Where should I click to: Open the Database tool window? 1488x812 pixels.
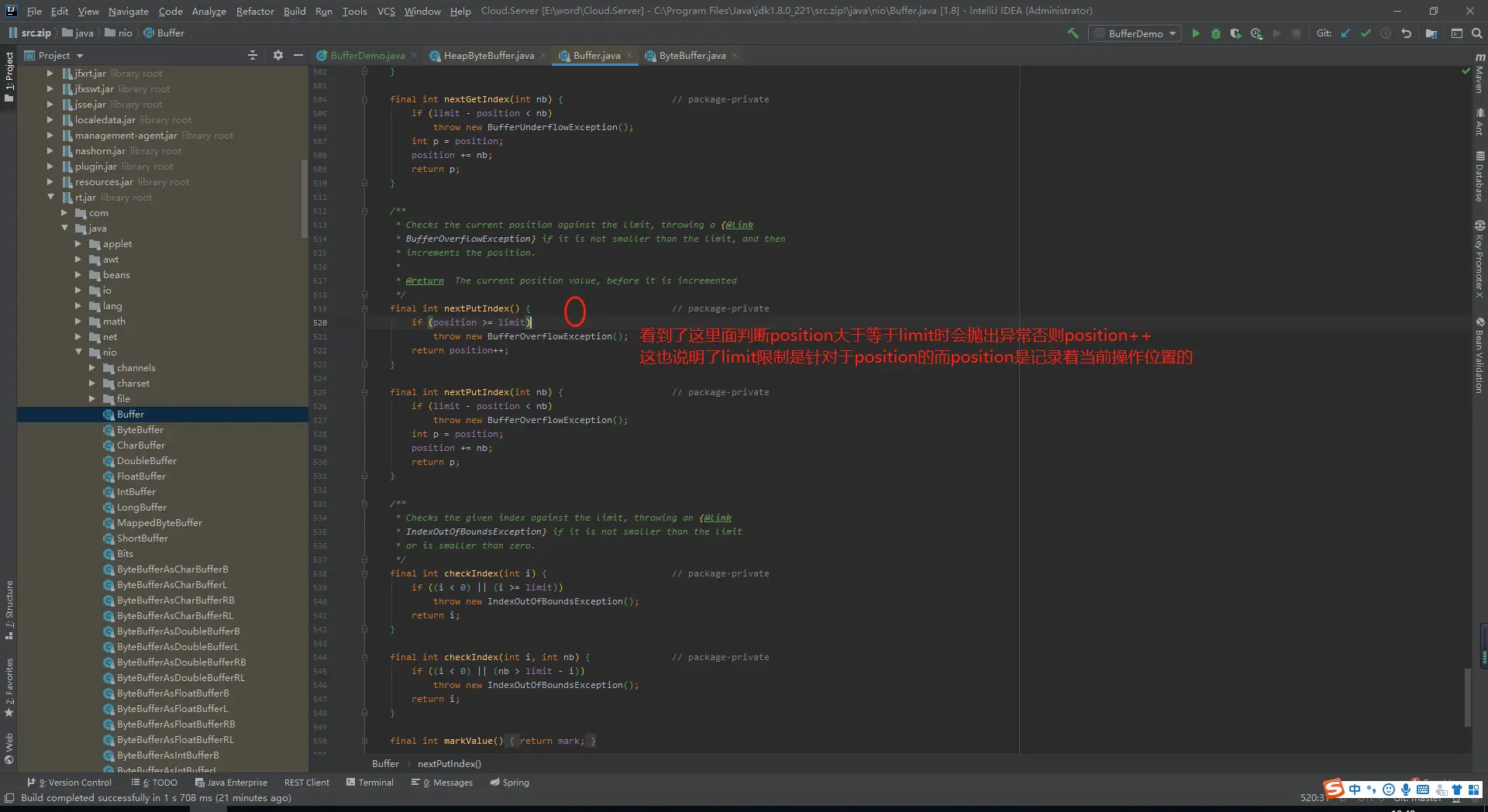[x=1479, y=176]
